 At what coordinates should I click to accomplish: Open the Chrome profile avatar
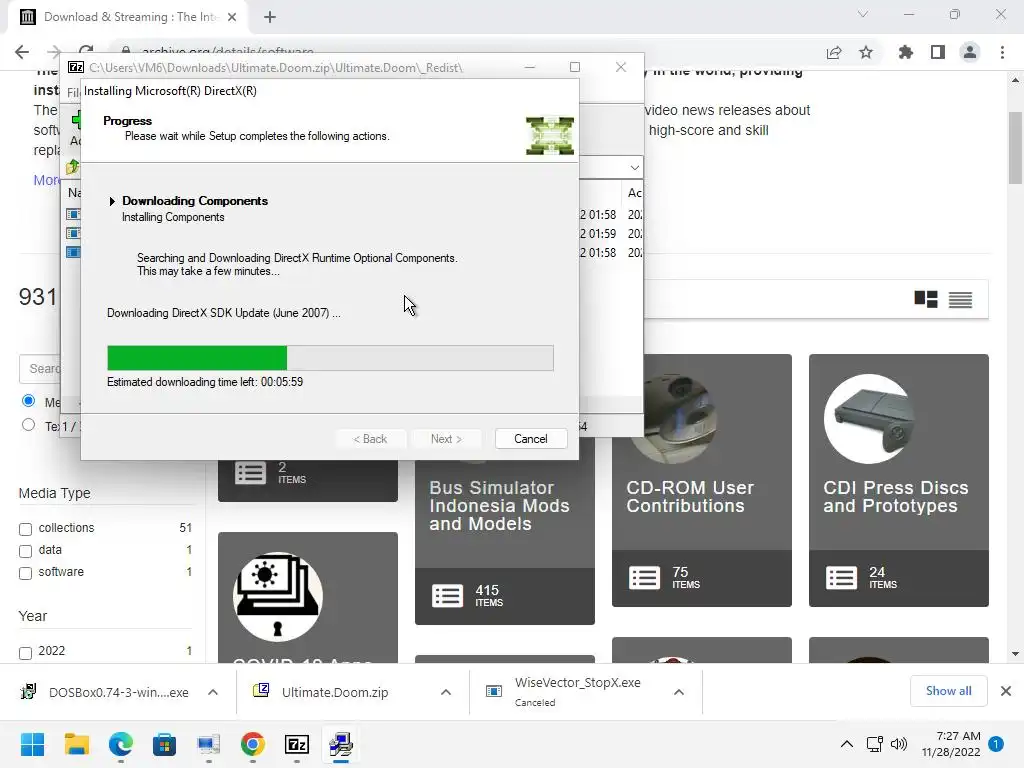tap(970, 52)
